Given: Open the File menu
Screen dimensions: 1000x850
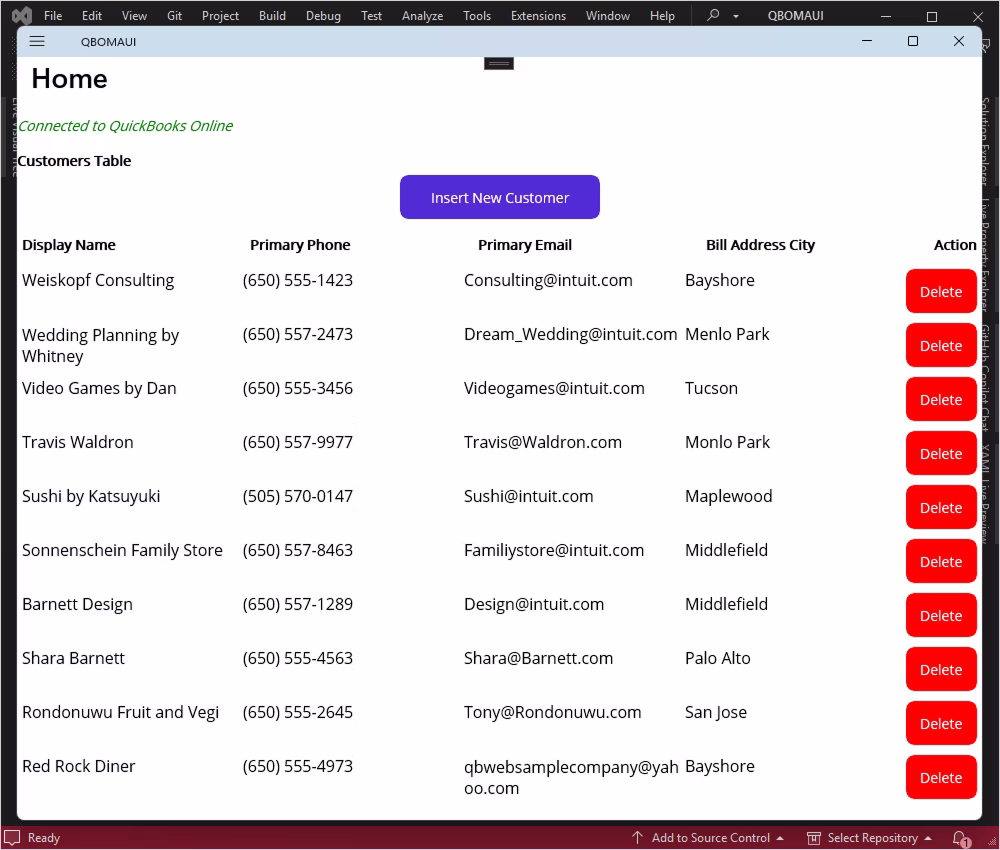Looking at the screenshot, I should click(x=53, y=15).
